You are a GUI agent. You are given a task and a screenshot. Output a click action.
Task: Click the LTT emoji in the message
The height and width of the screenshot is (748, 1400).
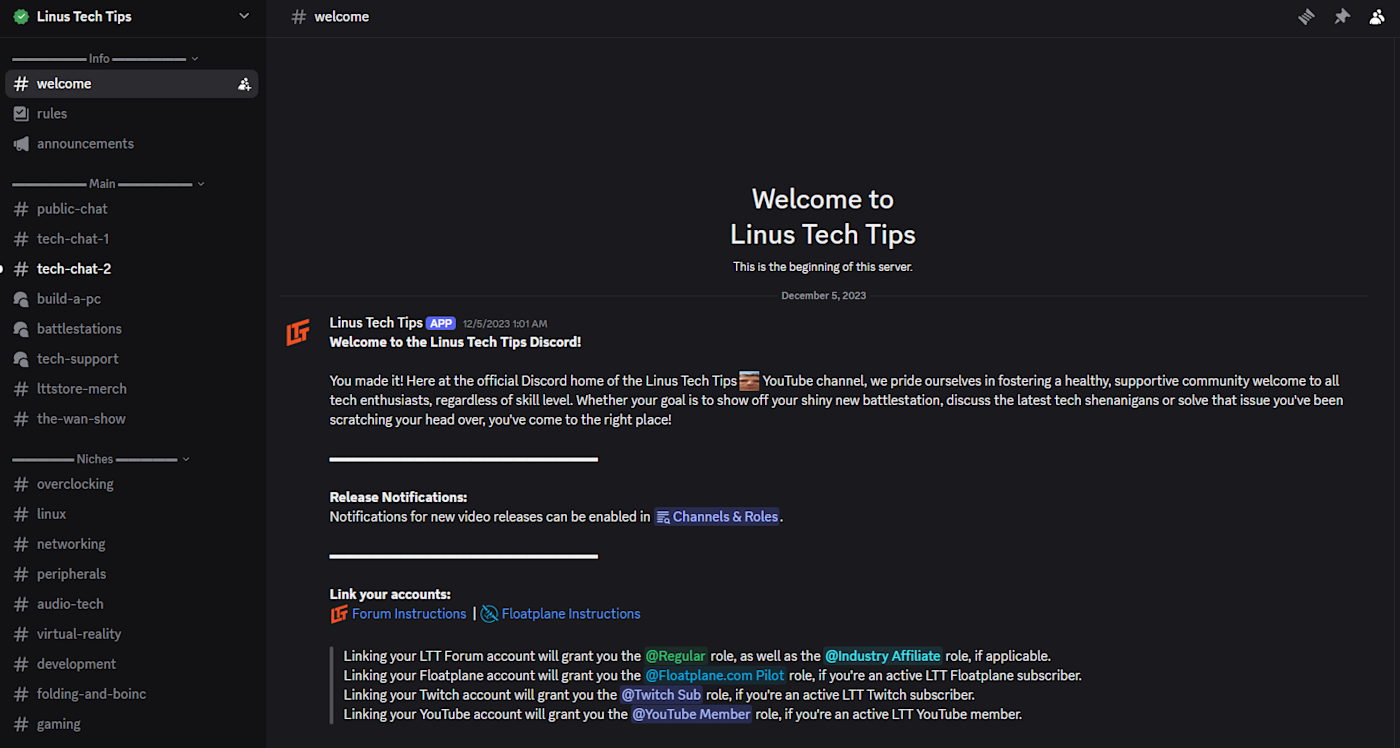pyautogui.click(x=749, y=381)
